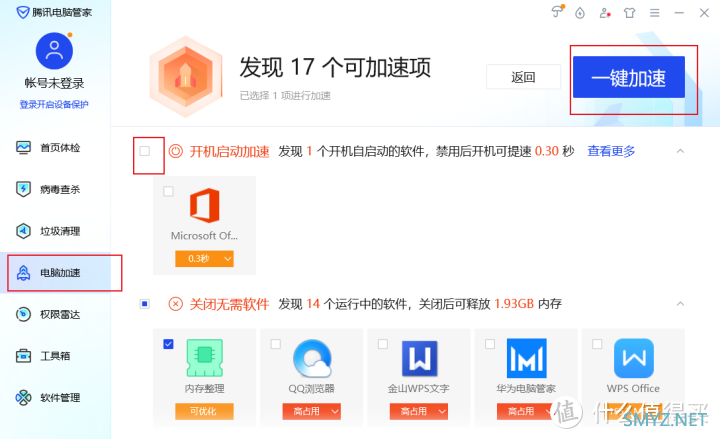Click the 返回 button
This screenshot has height=439, width=720.
point(523,77)
